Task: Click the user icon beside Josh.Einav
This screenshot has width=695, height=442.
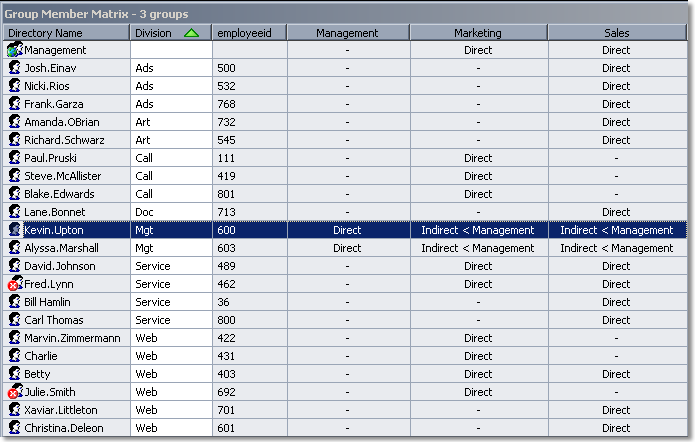Action: point(15,68)
